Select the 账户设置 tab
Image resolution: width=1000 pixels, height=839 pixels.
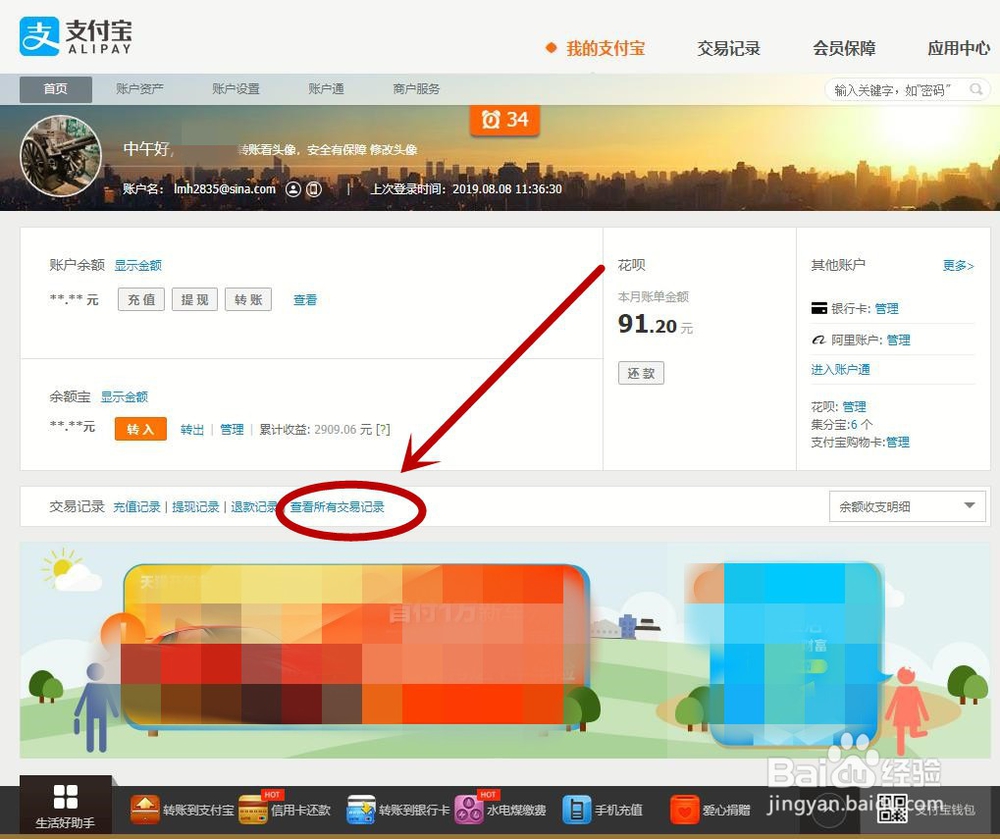coord(236,89)
